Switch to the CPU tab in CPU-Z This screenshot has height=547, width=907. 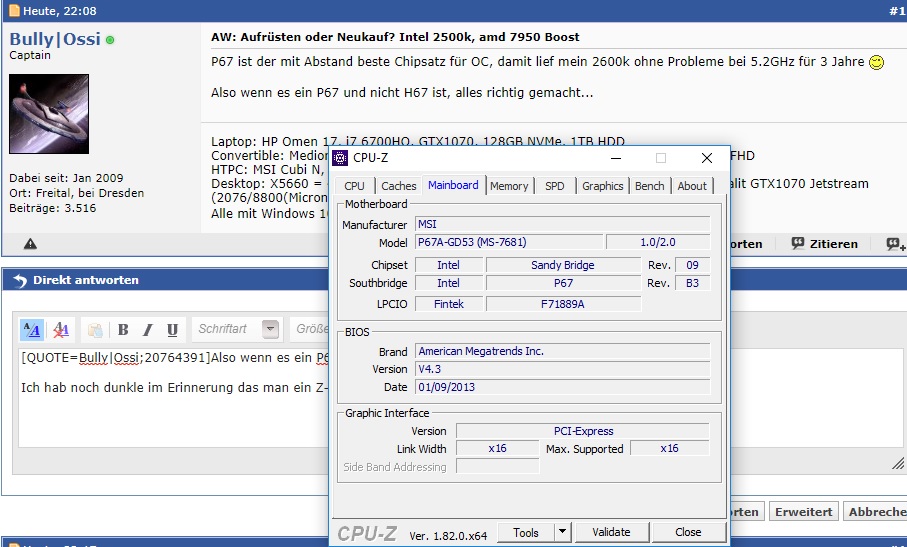pyautogui.click(x=354, y=186)
